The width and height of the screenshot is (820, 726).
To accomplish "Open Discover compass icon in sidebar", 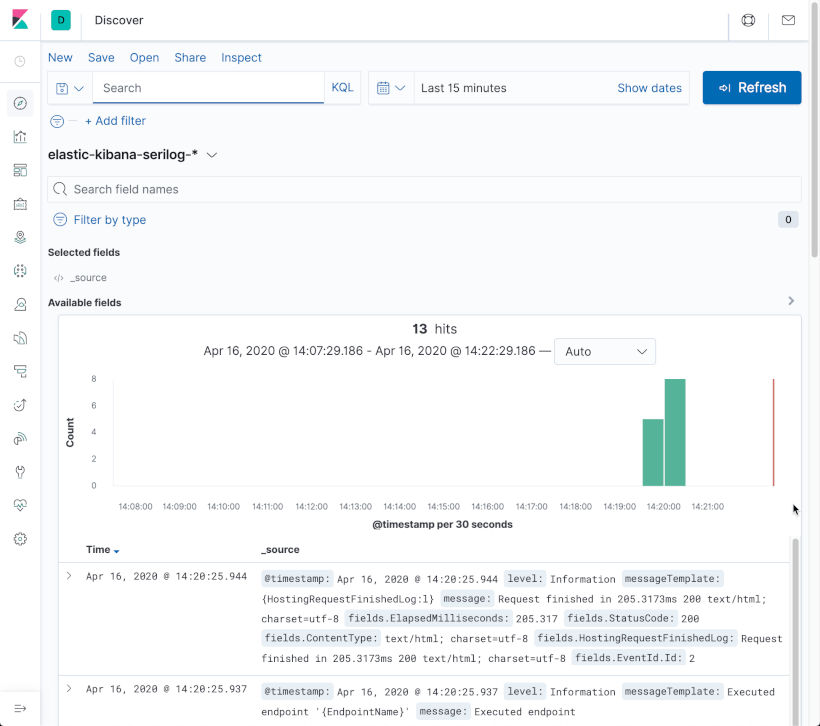I will [20, 103].
